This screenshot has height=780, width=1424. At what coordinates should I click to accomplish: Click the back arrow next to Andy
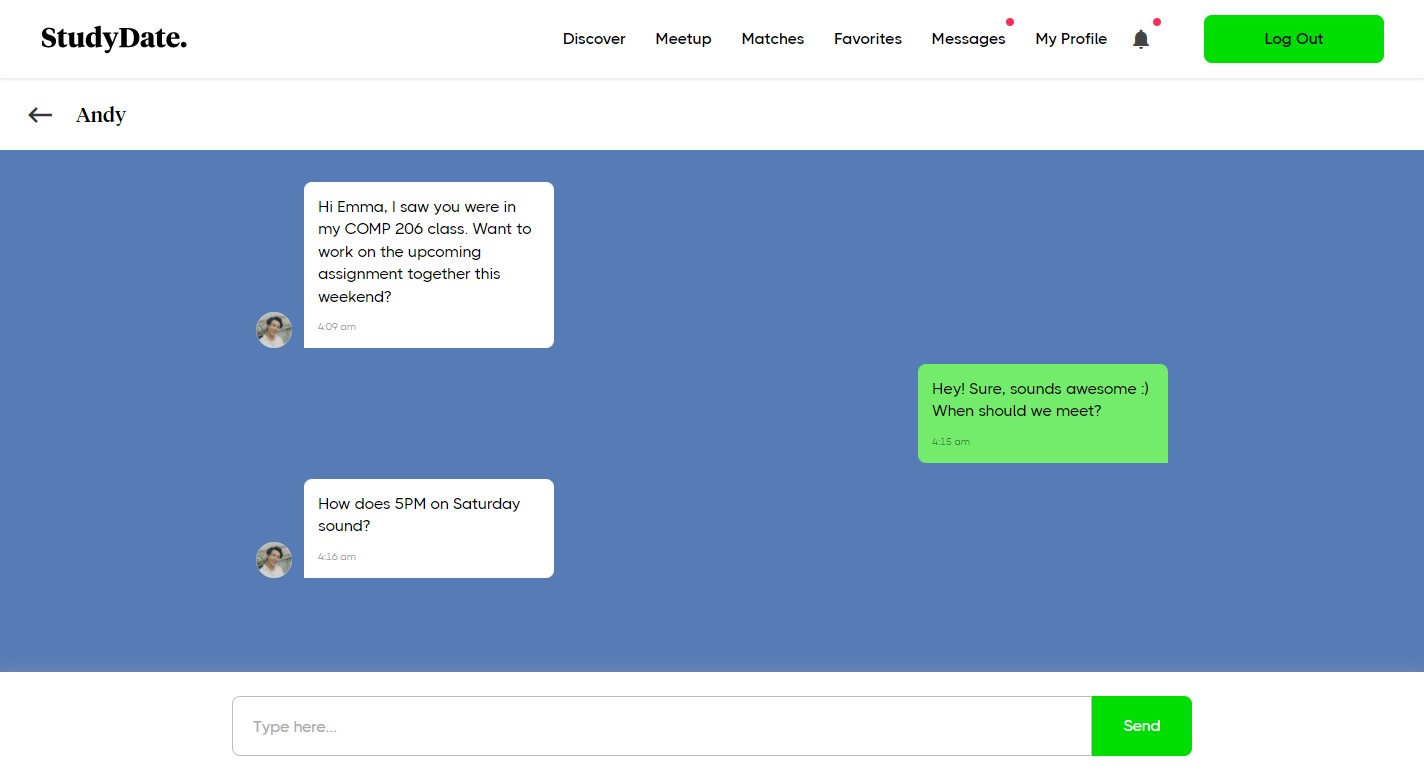coord(40,115)
